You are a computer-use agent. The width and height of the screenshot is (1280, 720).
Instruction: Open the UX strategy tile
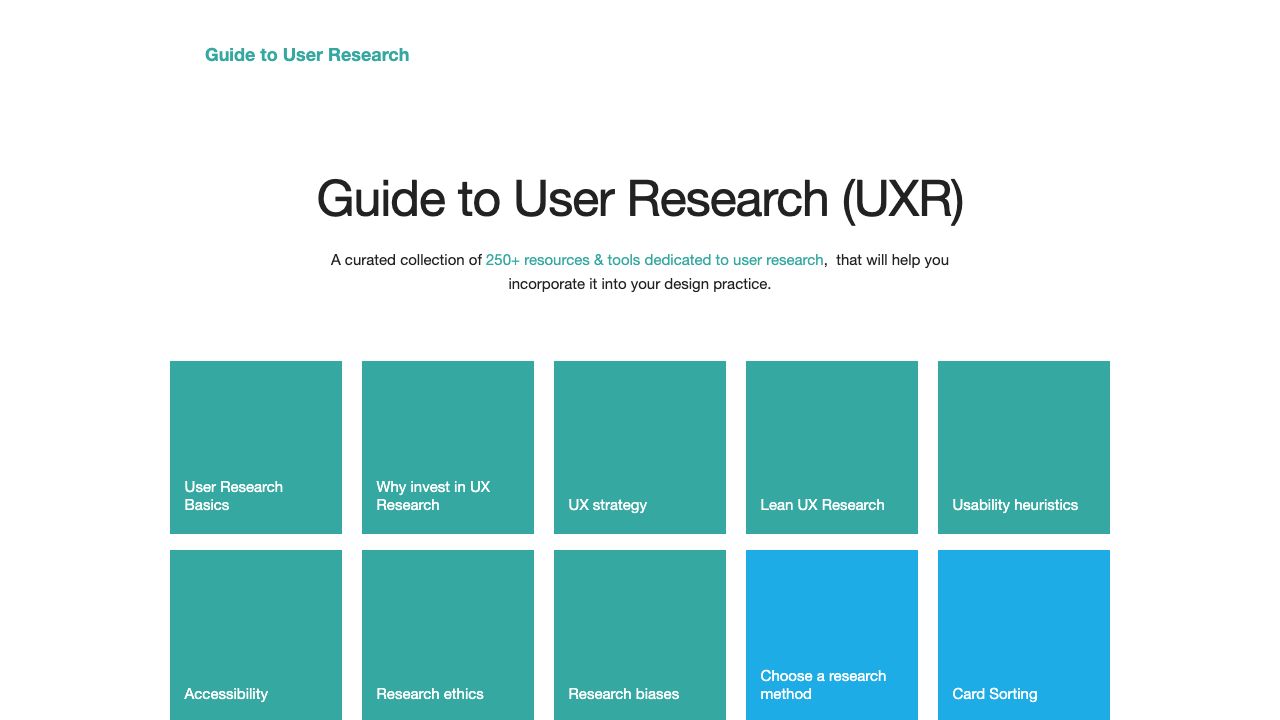coord(640,447)
